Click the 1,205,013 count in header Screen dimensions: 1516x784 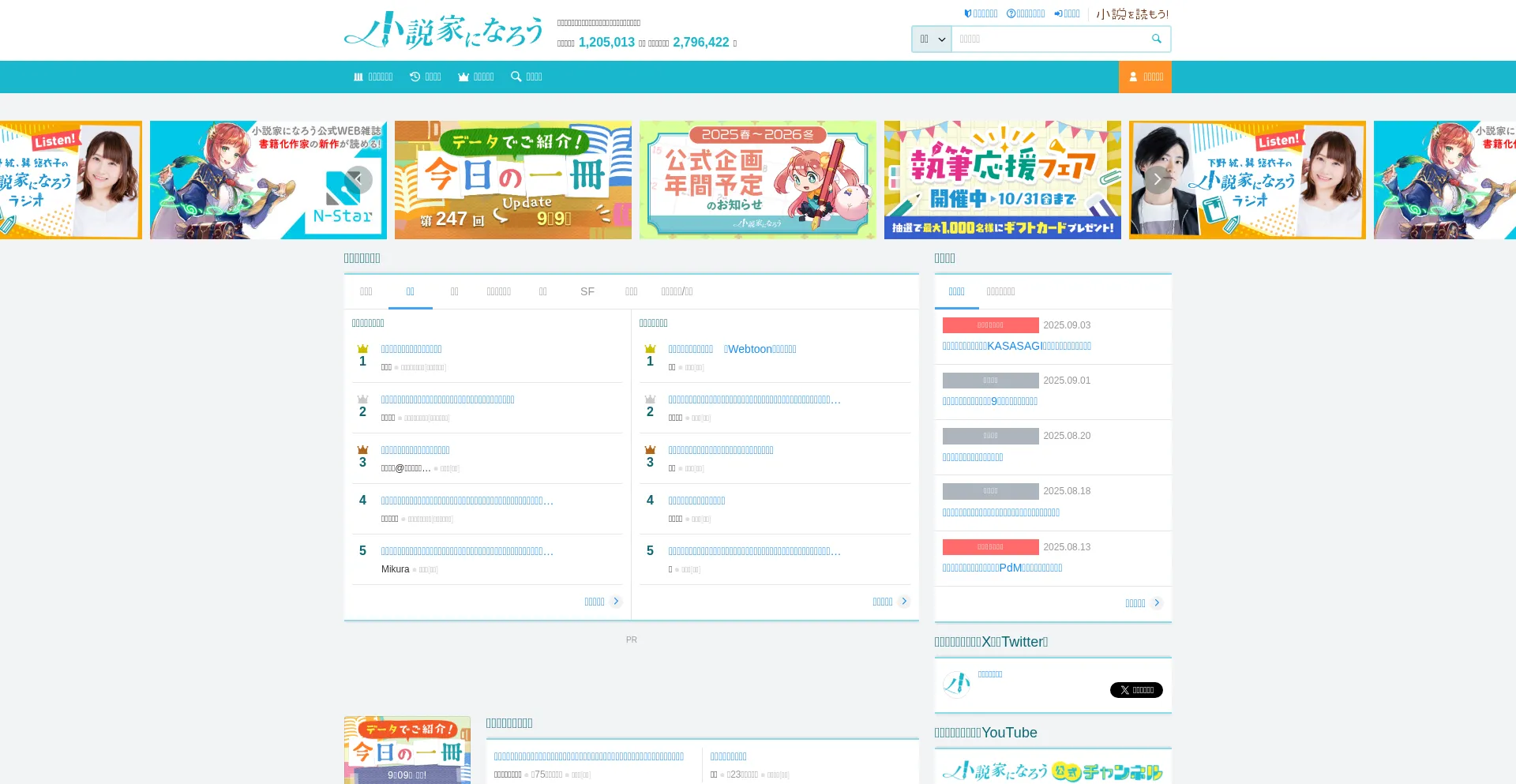[x=606, y=43]
